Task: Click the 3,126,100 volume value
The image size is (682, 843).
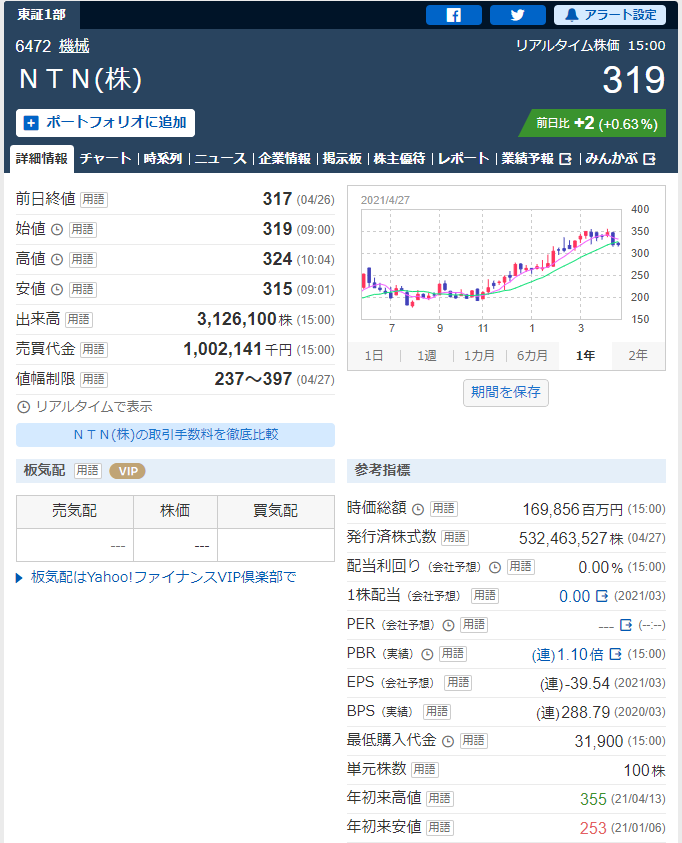Action: click(x=236, y=319)
